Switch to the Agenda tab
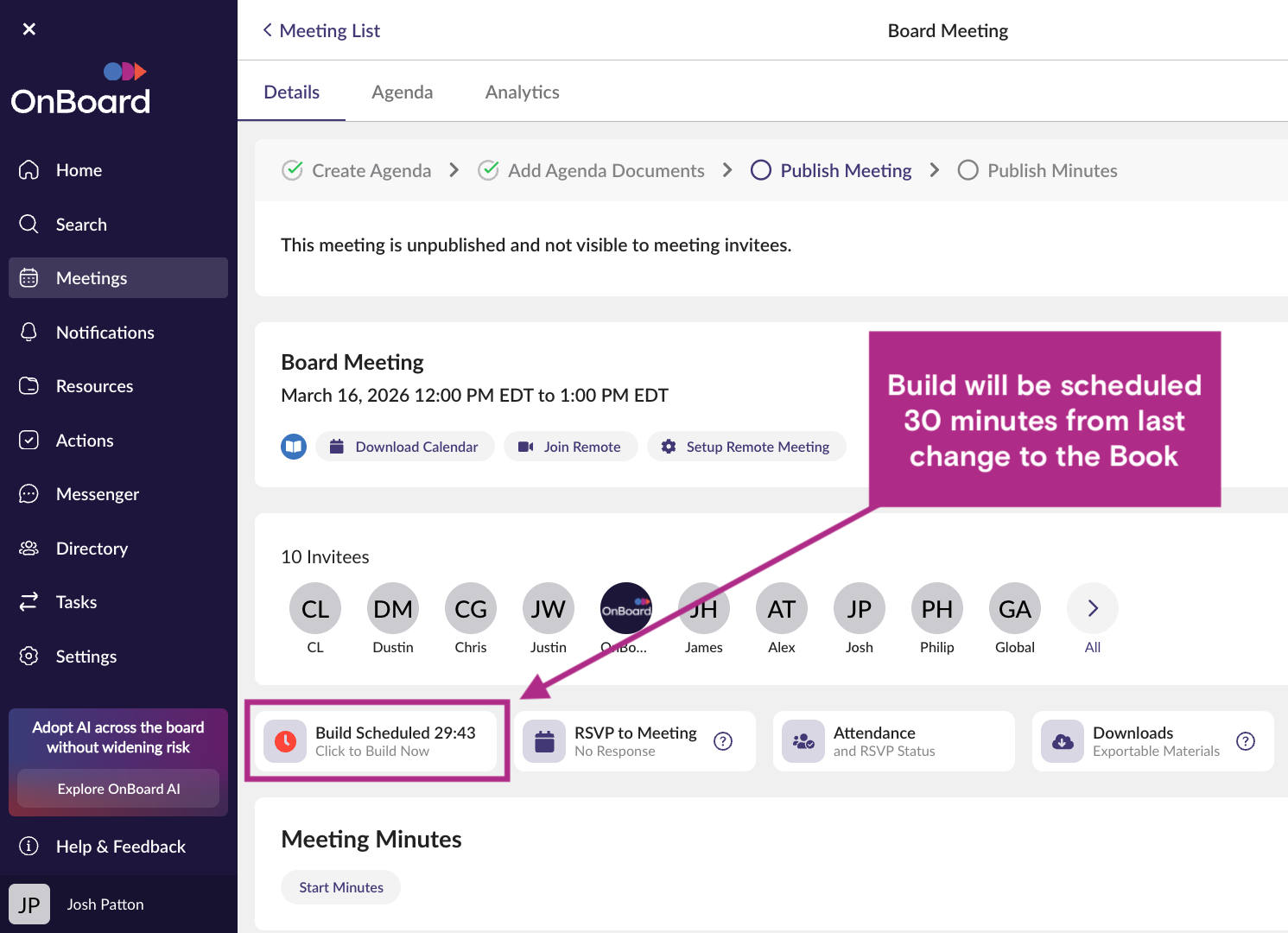Viewport: 1288px width, 933px height. [402, 92]
